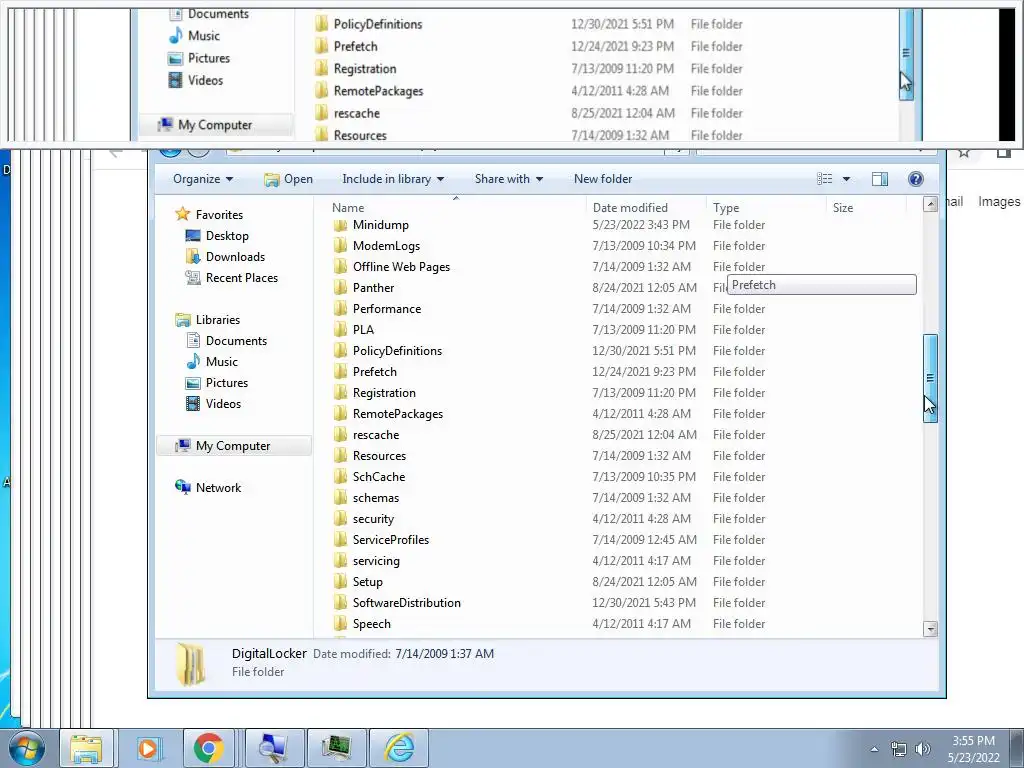Open Recent Places in Favorites
The image size is (1024, 768).
tap(232, 278)
